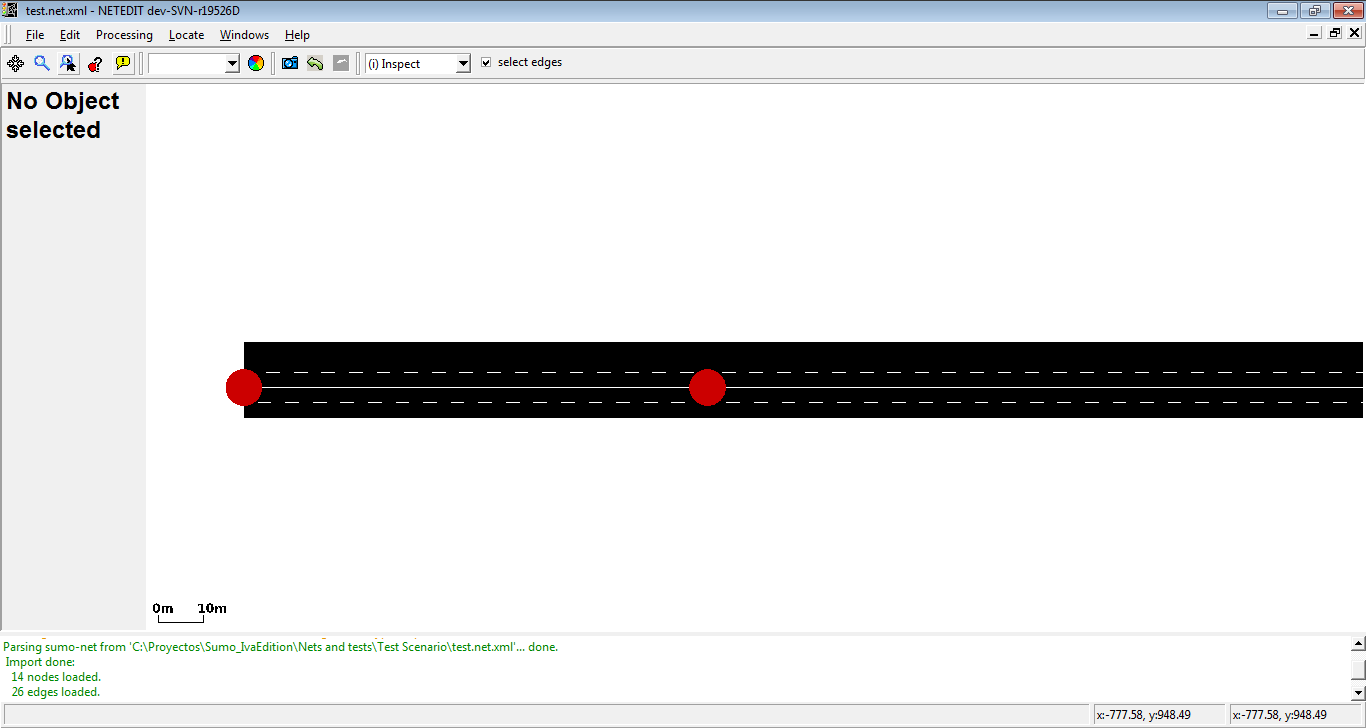Expand the Inspect mode dropdown

pyautogui.click(x=462, y=64)
